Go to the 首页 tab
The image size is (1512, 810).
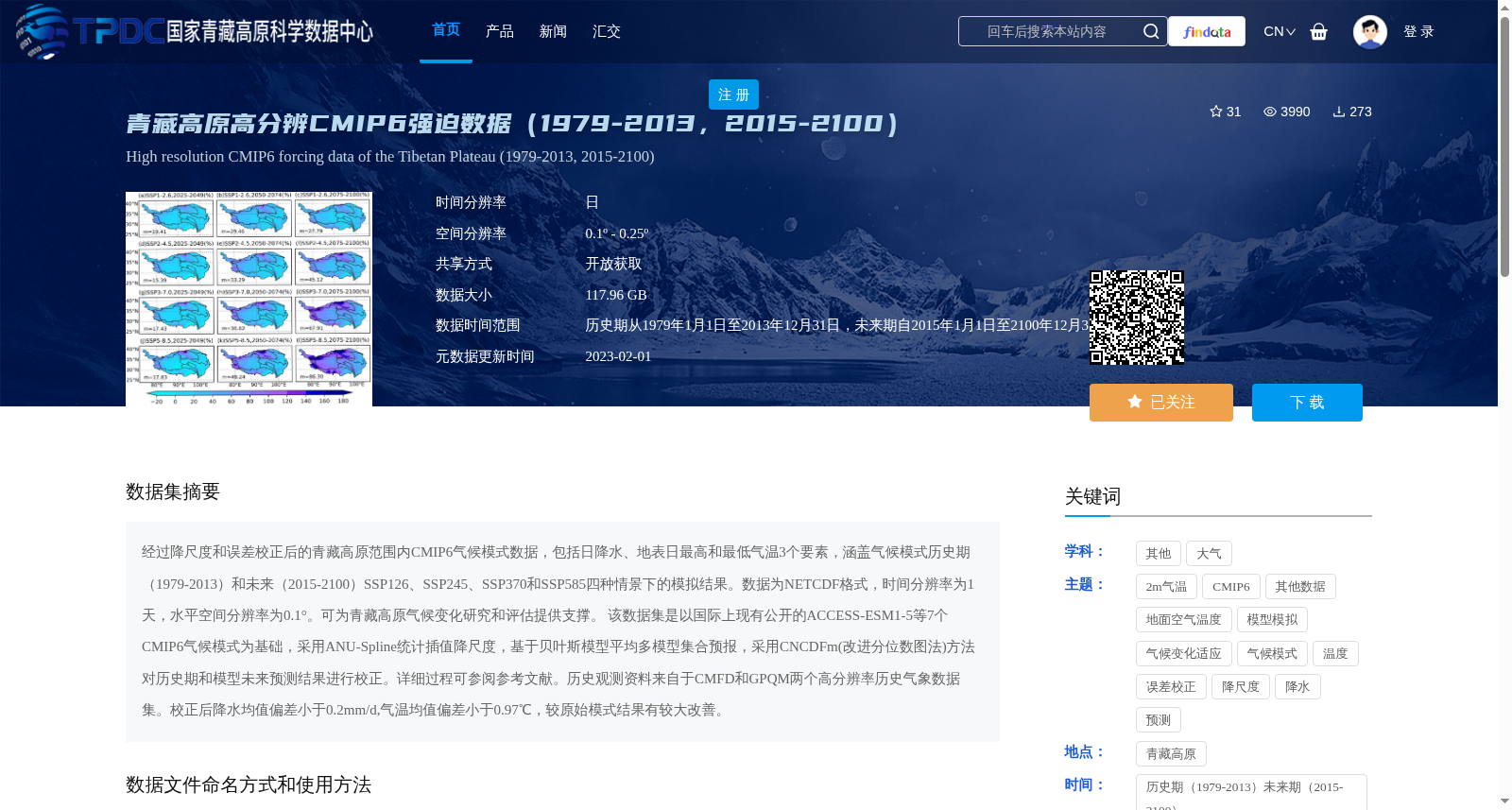click(446, 30)
